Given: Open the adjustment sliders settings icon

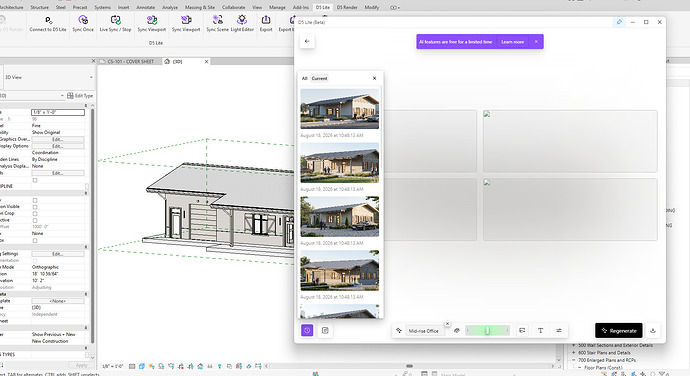Looking at the screenshot, I should point(559,331).
